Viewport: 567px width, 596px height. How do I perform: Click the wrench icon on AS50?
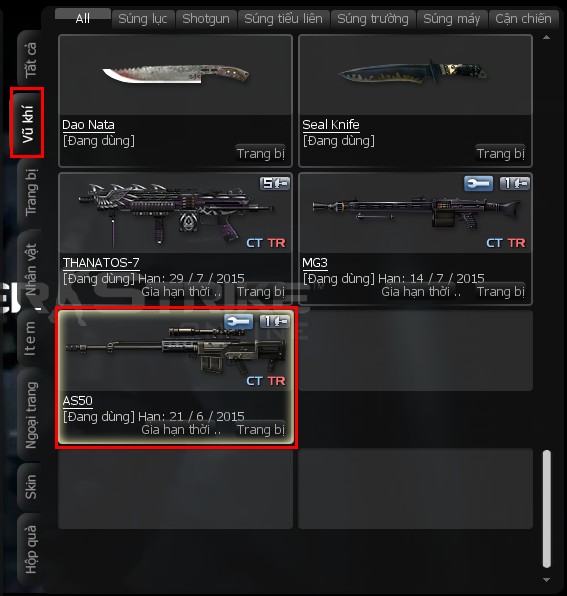coord(238,322)
